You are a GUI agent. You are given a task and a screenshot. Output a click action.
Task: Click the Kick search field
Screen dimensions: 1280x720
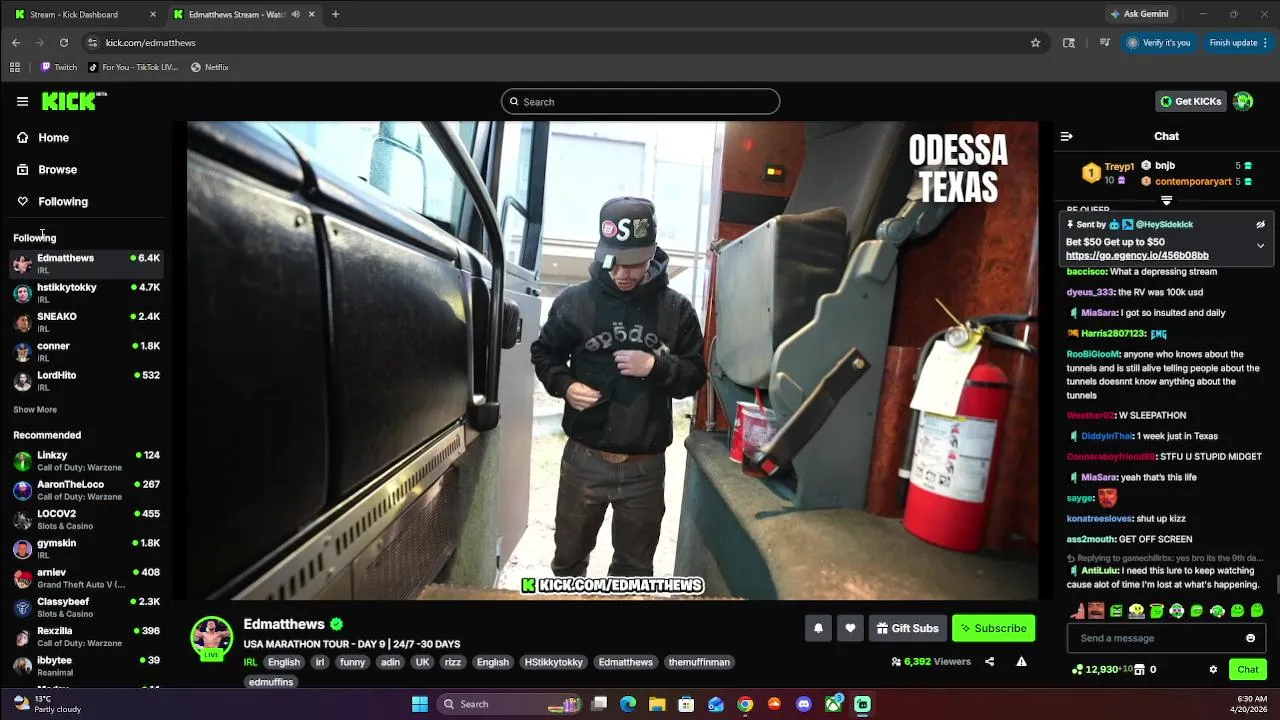pyautogui.click(x=640, y=101)
